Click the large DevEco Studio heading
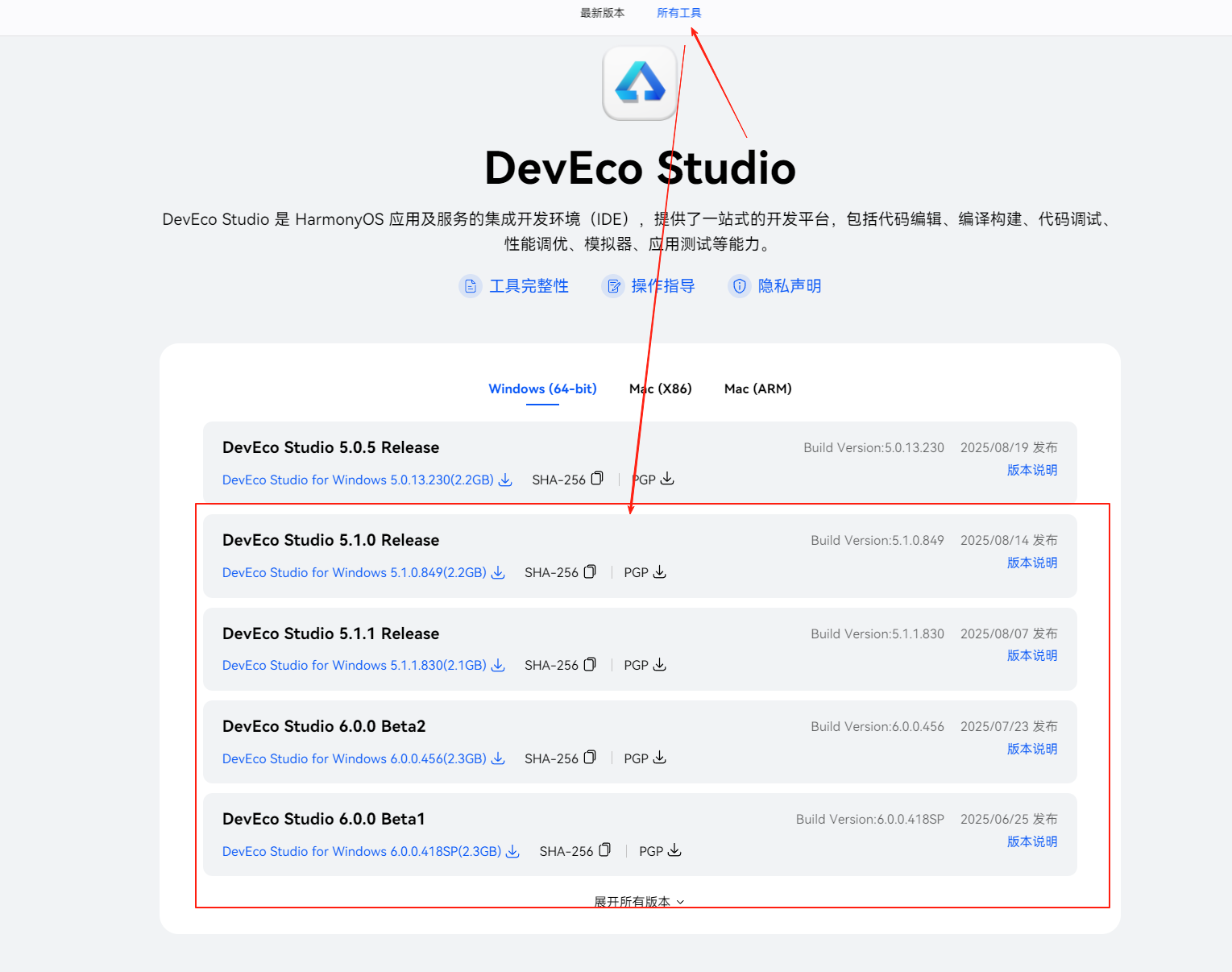This screenshot has width=1232, height=972. click(640, 168)
